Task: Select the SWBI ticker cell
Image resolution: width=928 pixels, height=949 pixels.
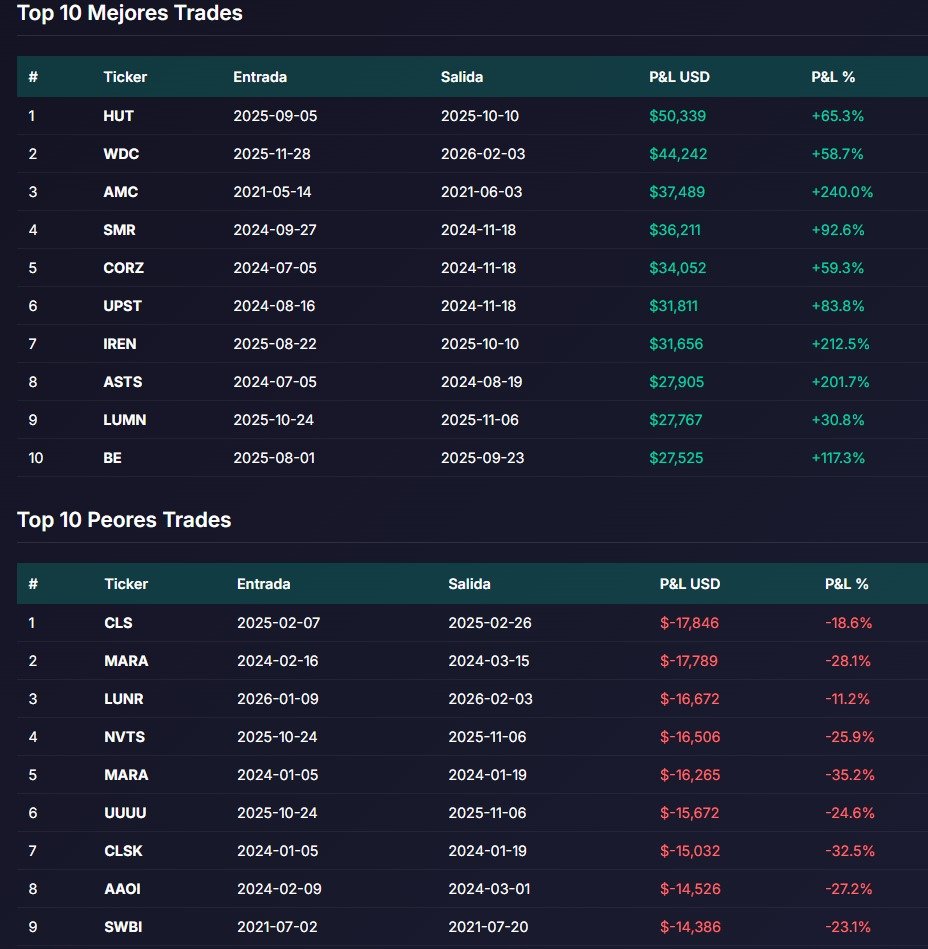Action: click(123, 927)
